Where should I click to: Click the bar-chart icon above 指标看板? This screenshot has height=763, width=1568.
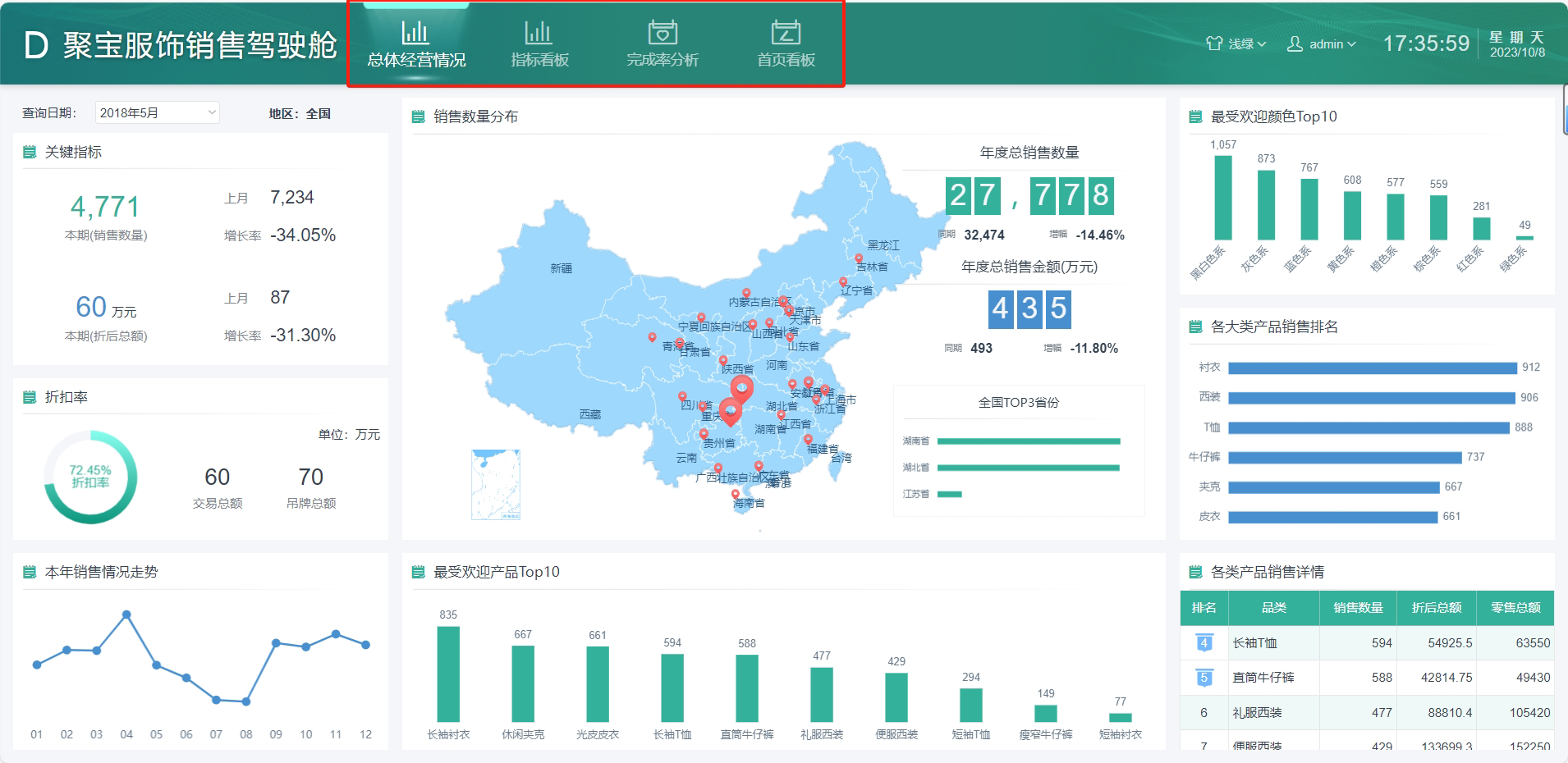[x=539, y=32]
